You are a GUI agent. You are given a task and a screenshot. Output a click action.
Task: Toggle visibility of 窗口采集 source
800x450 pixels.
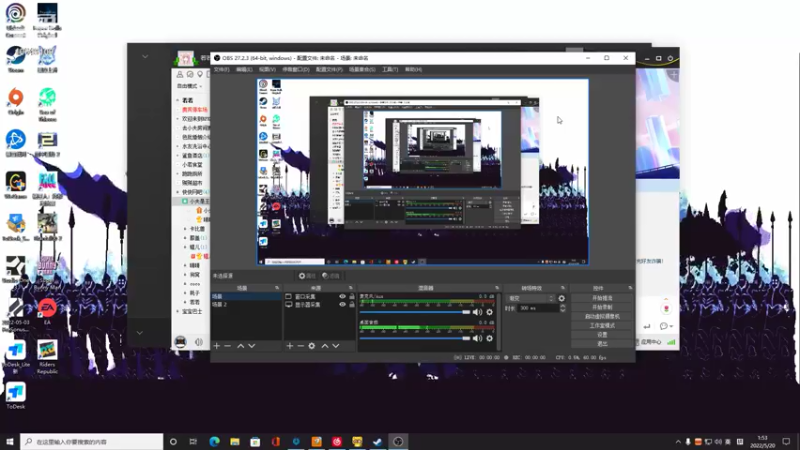[x=342, y=296]
